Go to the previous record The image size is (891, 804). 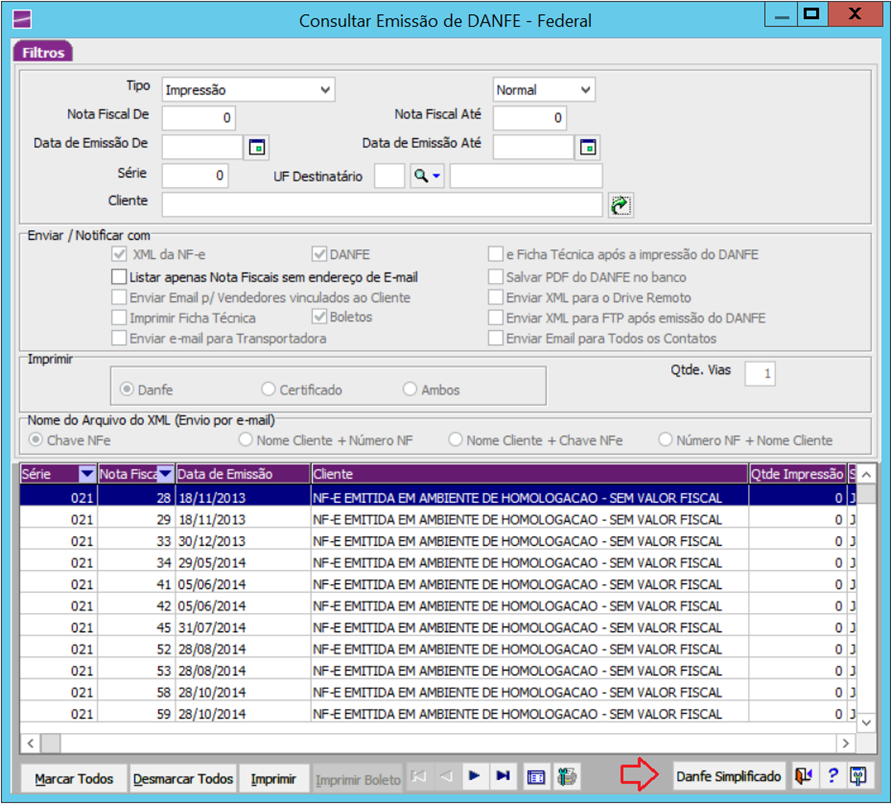(x=447, y=776)
